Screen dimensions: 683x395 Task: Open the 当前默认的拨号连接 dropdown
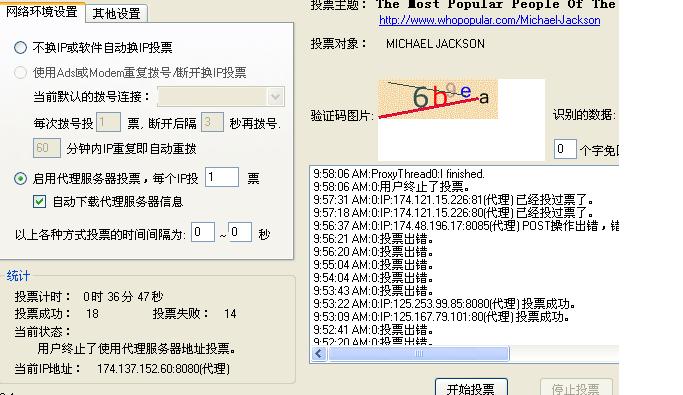[x=275, y=97]
